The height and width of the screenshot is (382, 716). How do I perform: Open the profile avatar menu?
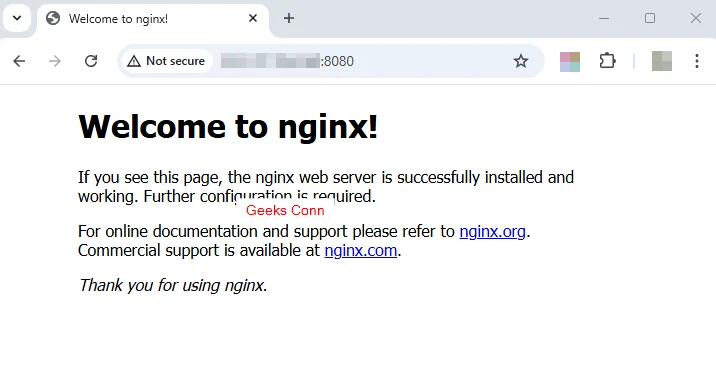[x=662, y=61]
